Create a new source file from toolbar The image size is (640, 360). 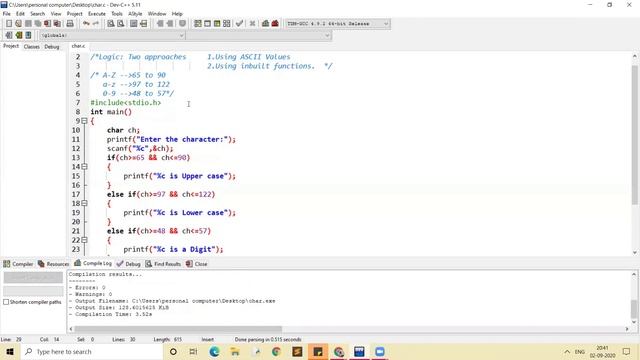(9, 24)
